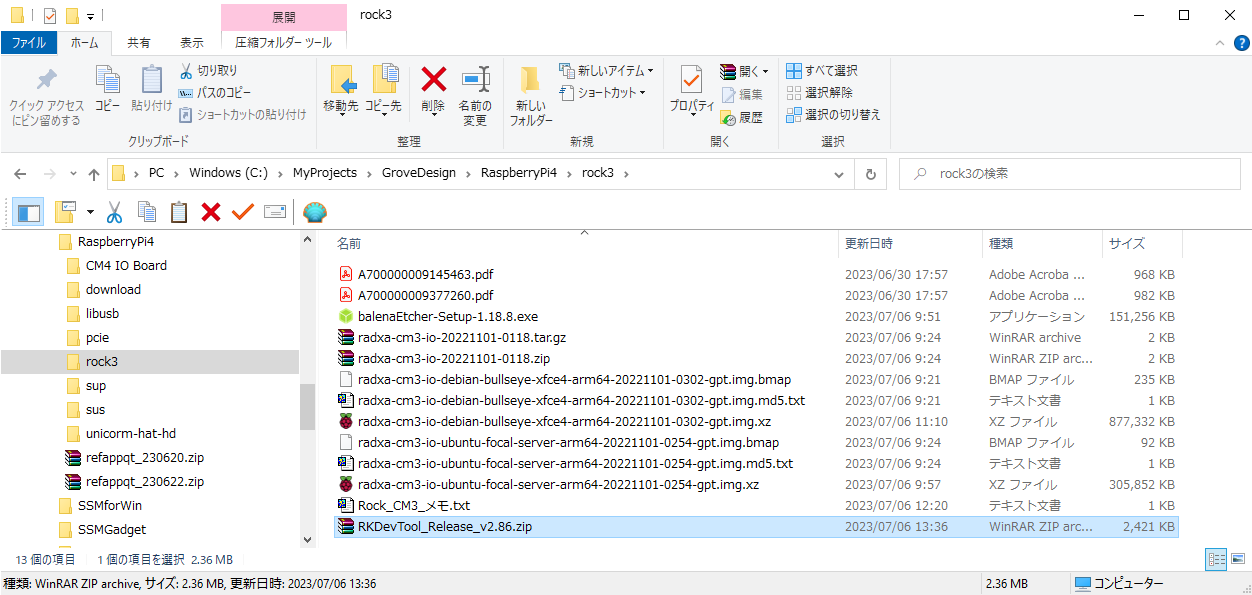Open the 圧縮フォルダー ツール tab

tap(284, 43)
